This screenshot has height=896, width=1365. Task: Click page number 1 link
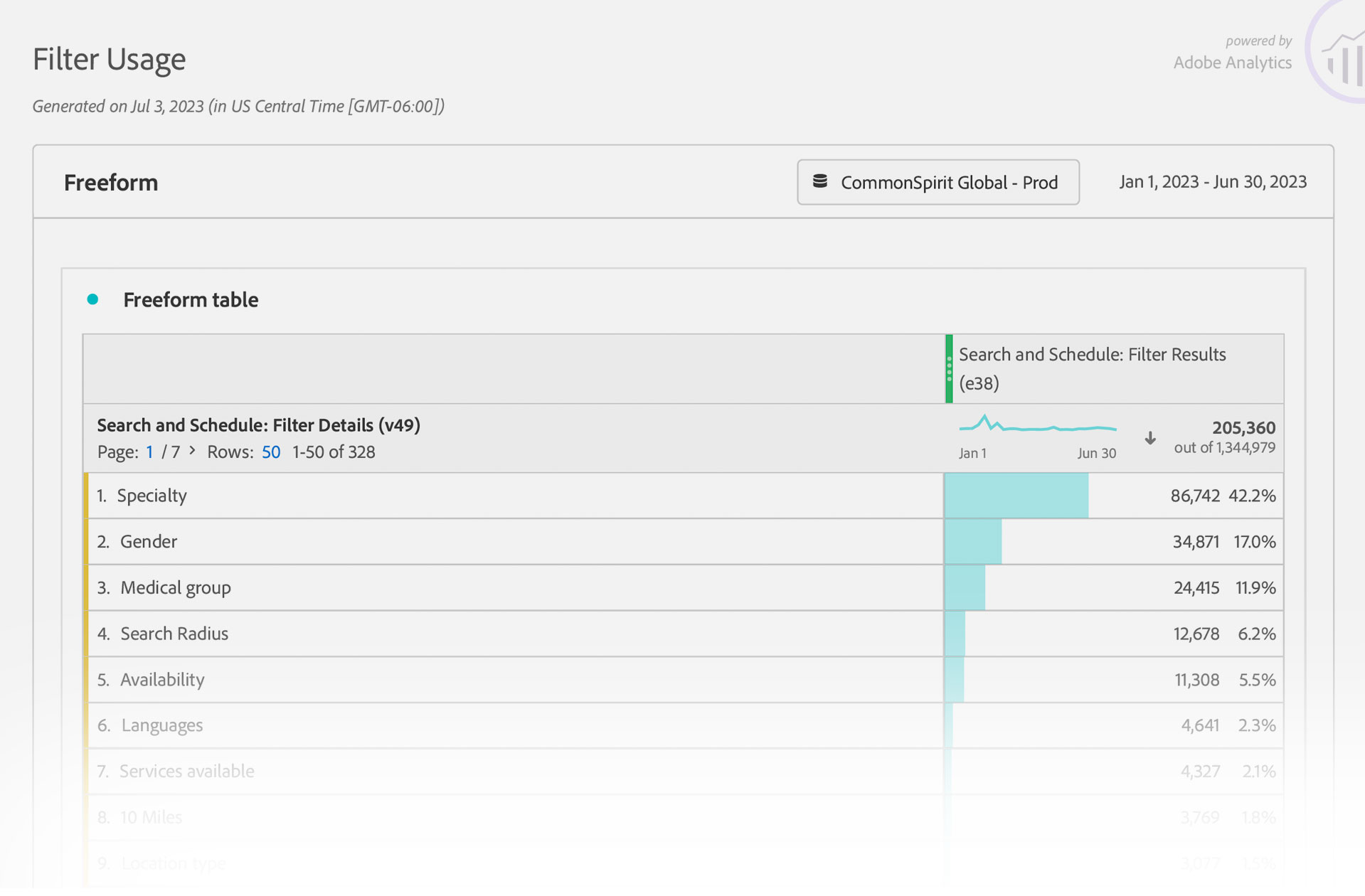tap(149, 452)
